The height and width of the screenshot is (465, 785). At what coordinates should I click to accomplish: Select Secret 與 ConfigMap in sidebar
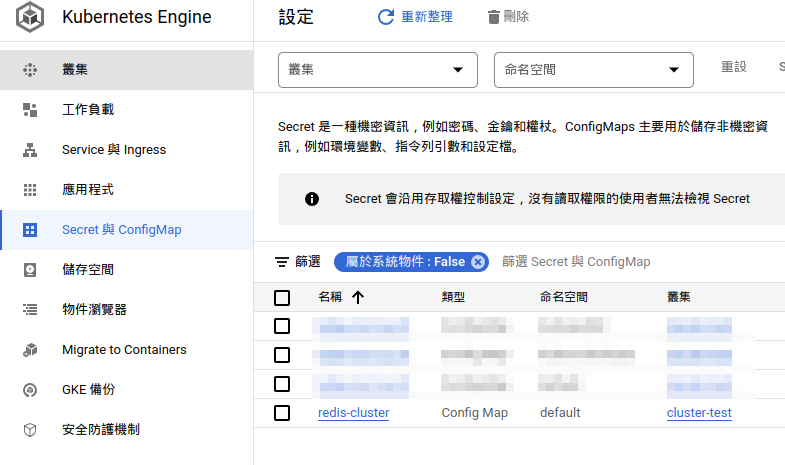[126, 230]
